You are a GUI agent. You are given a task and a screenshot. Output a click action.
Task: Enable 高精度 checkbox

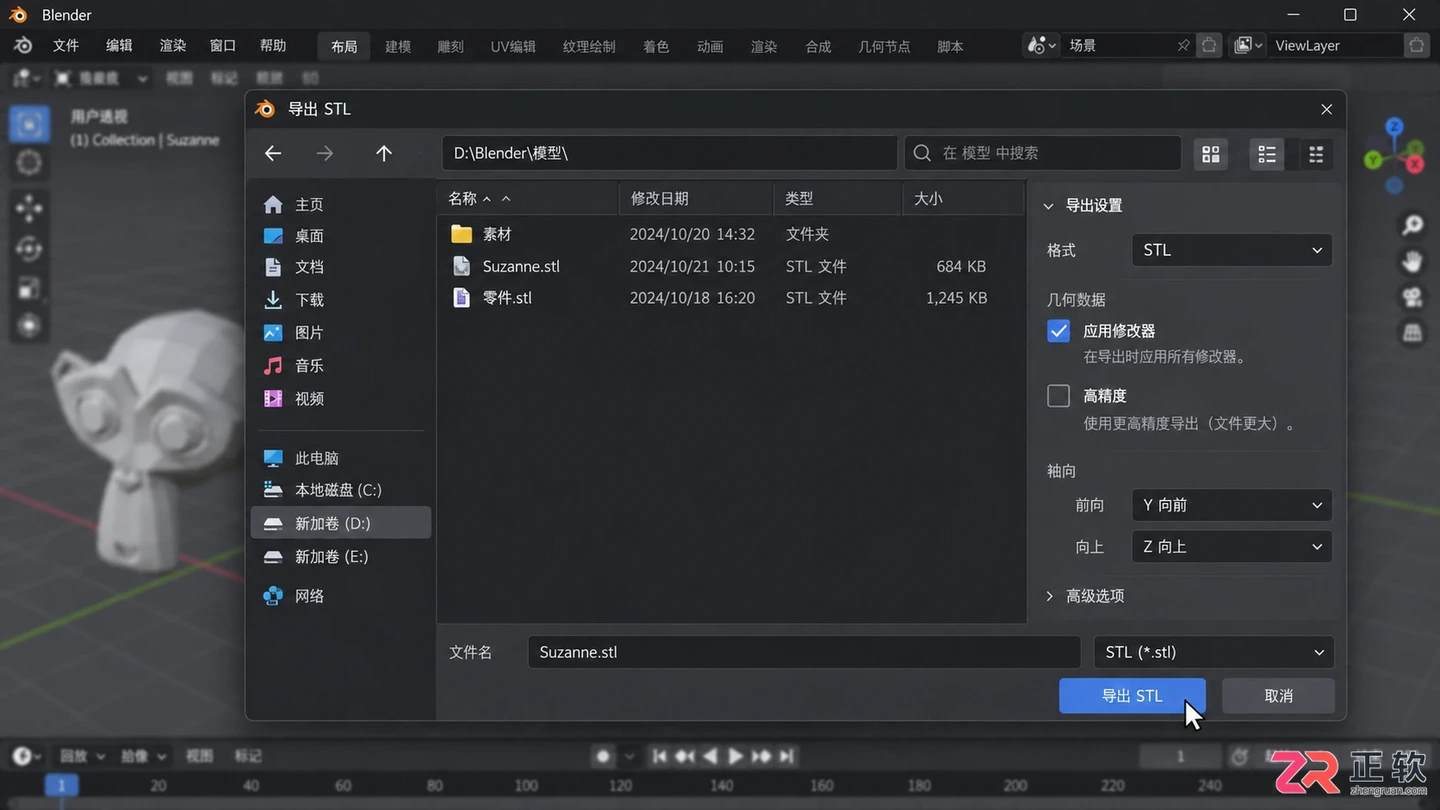(1058, 396)
